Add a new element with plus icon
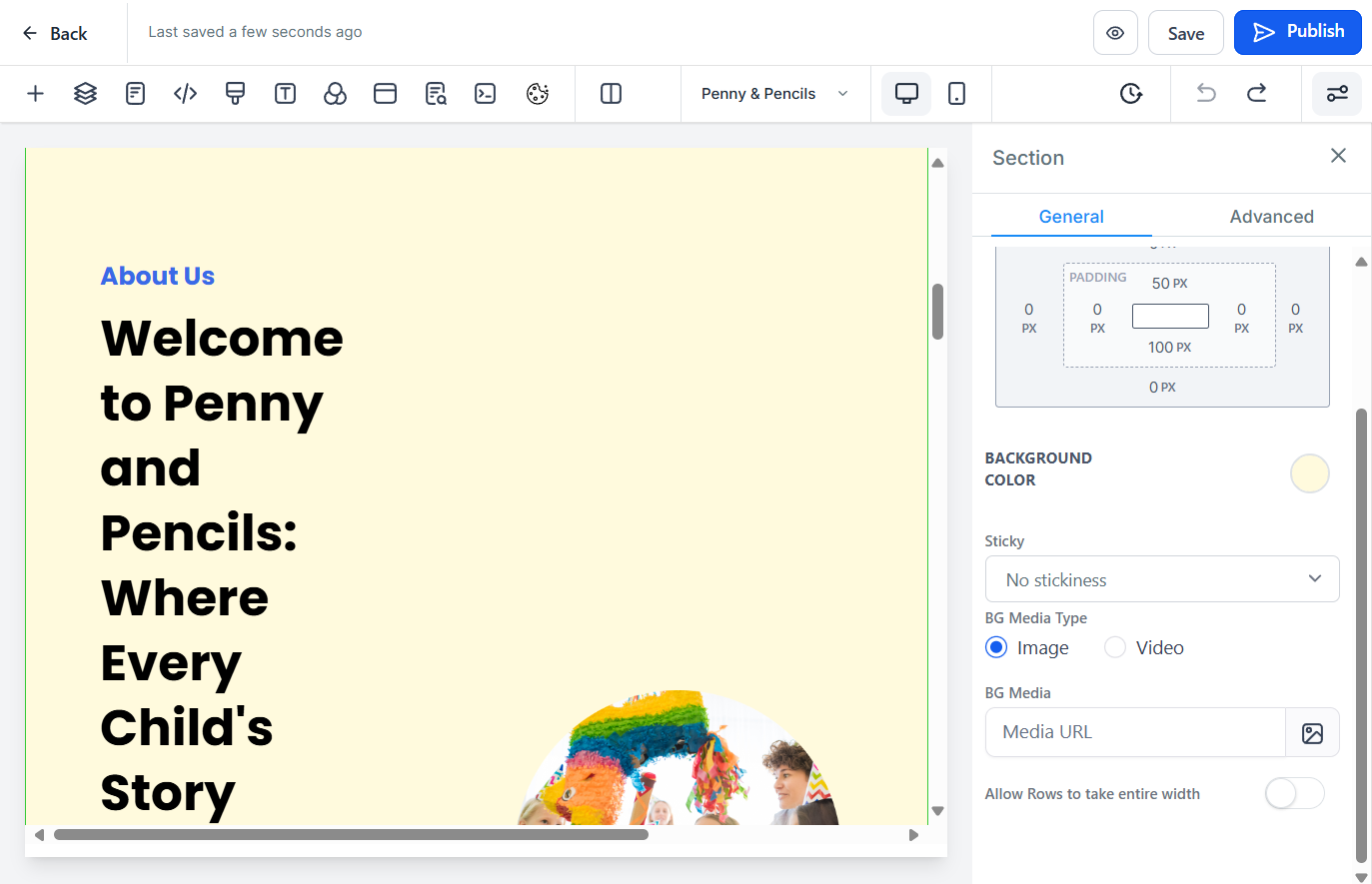This screenshot has width=1372, height=884. click(35, 94)
